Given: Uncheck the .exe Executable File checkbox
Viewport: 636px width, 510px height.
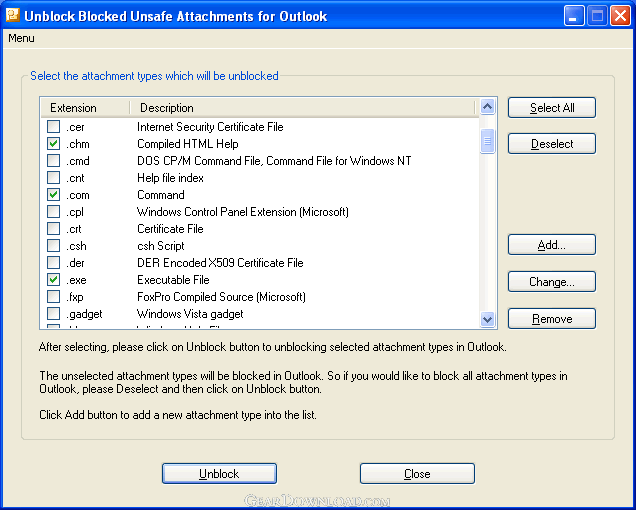Looking at the screenshot, I should point(54,280).
